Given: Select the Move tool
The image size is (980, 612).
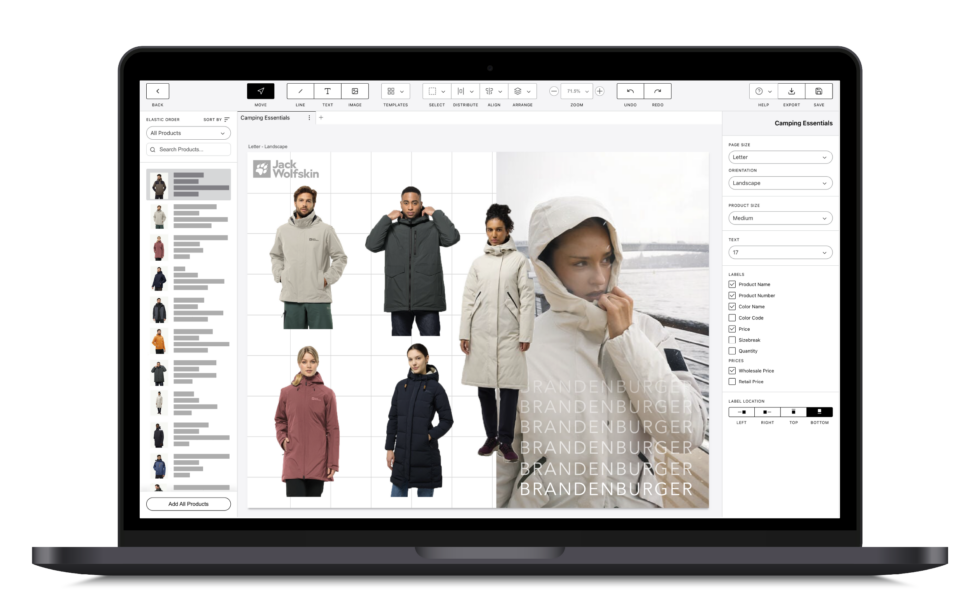Looking at the screenshot, I should 260,90.
